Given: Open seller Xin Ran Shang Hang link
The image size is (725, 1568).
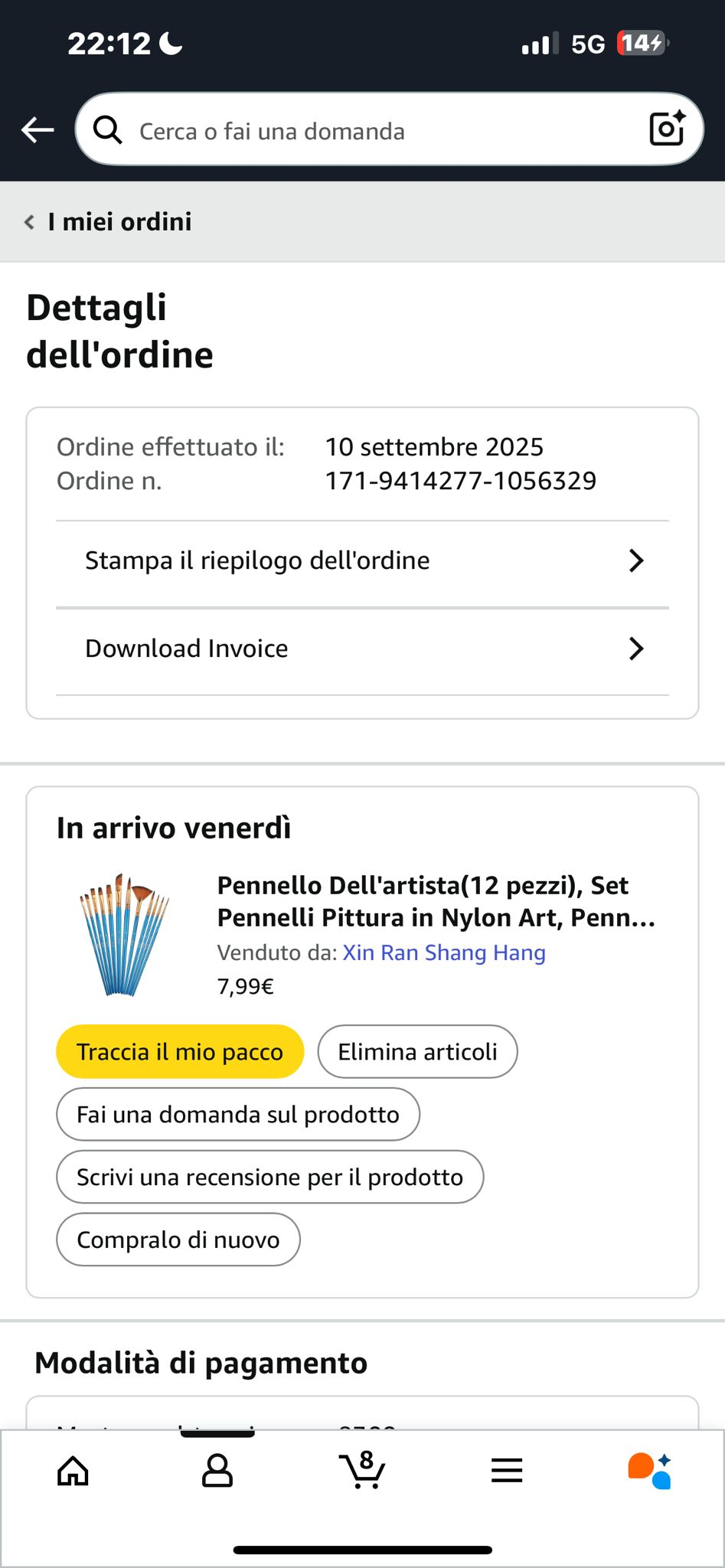Looking at the screenshot, I should click(444, 953).
